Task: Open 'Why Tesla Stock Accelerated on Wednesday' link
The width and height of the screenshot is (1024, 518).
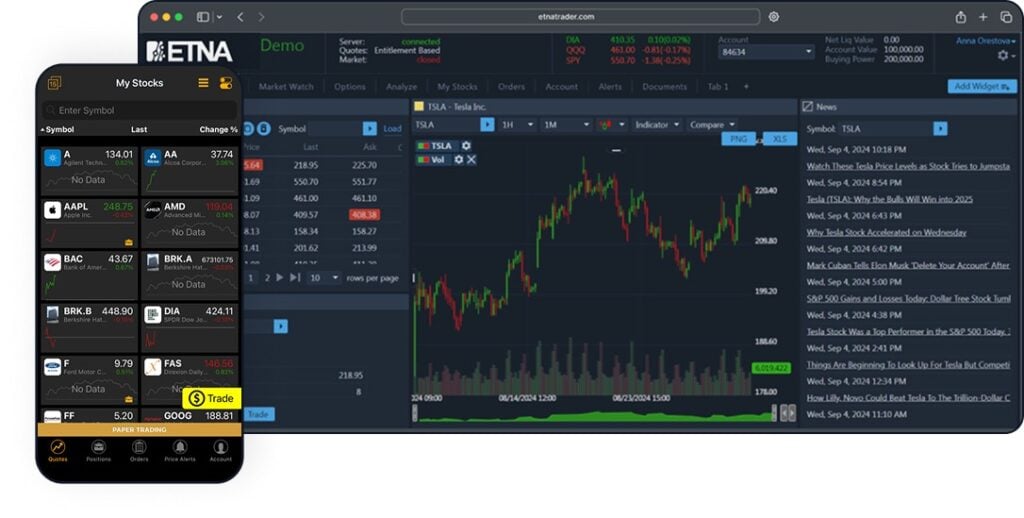Action: coord(886,232)
